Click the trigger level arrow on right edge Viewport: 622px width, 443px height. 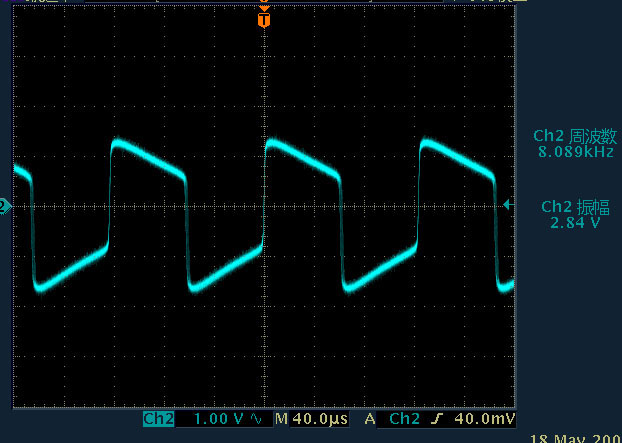coord(507,205)
